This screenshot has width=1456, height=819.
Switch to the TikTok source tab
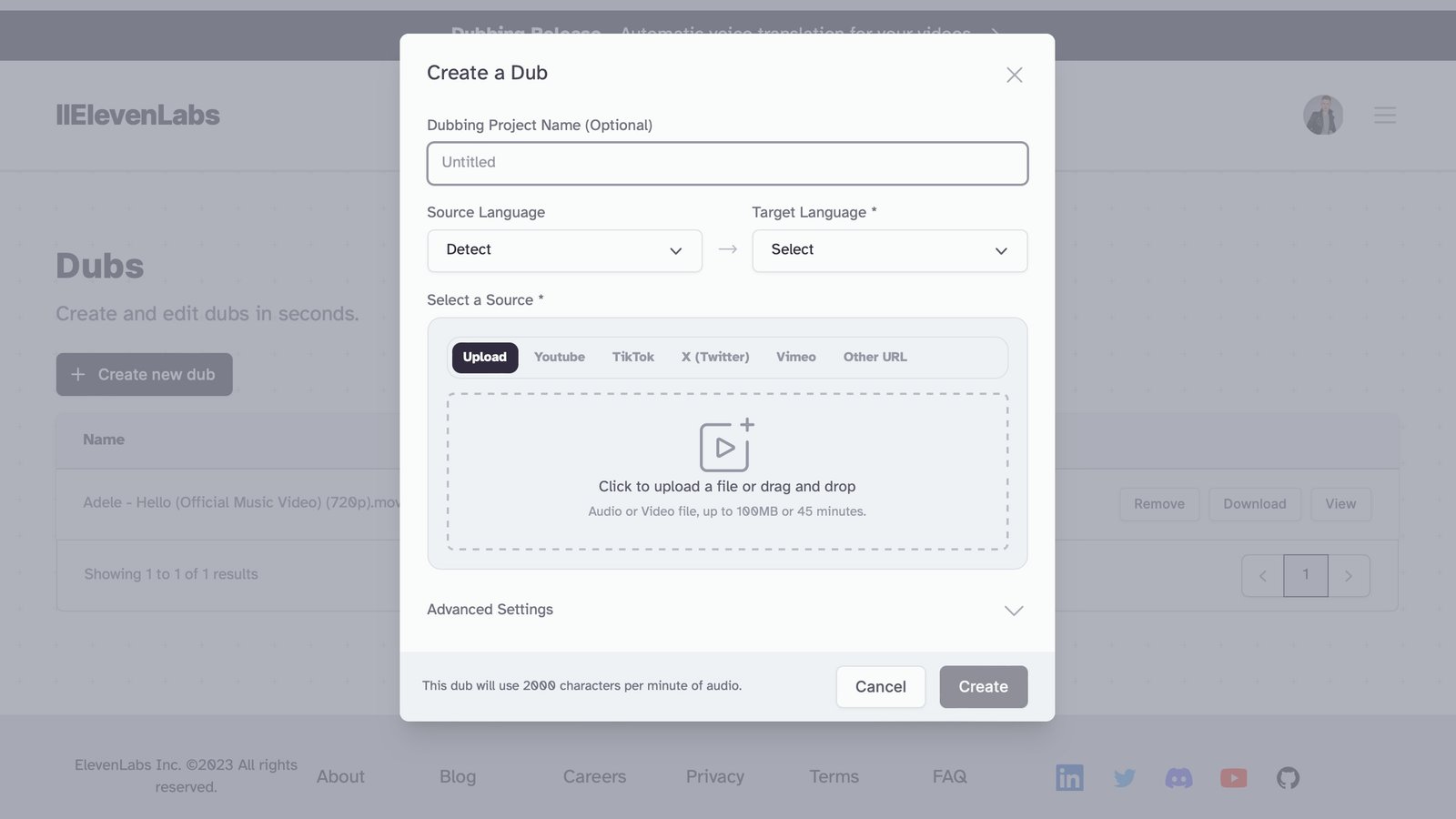point(632,357)
